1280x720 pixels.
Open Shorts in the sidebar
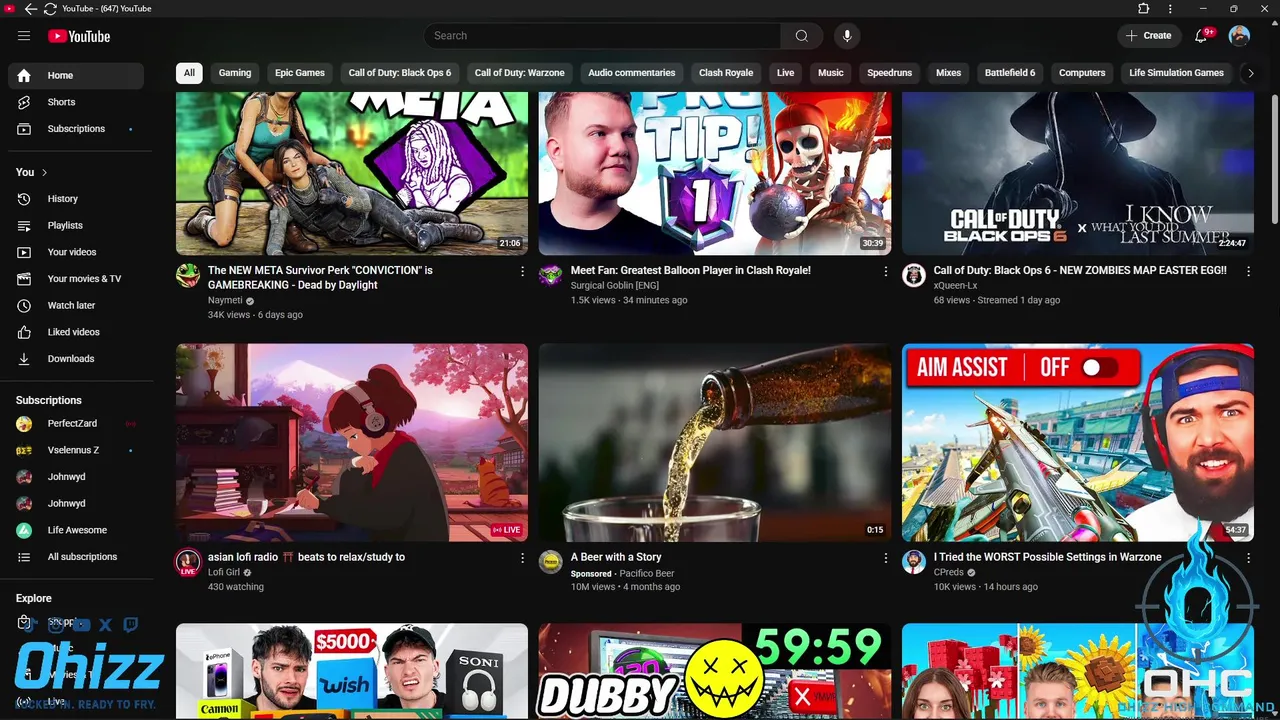click(x=76, y=102)
